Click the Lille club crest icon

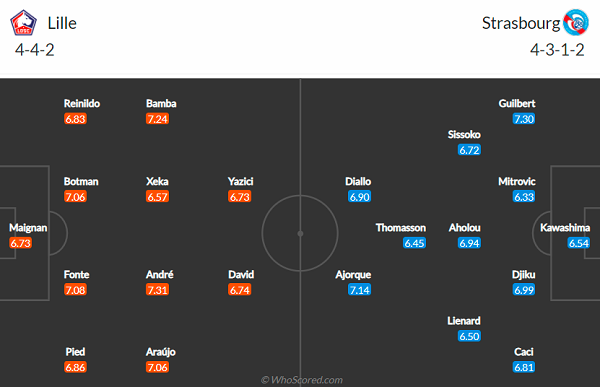click(23, 23)
